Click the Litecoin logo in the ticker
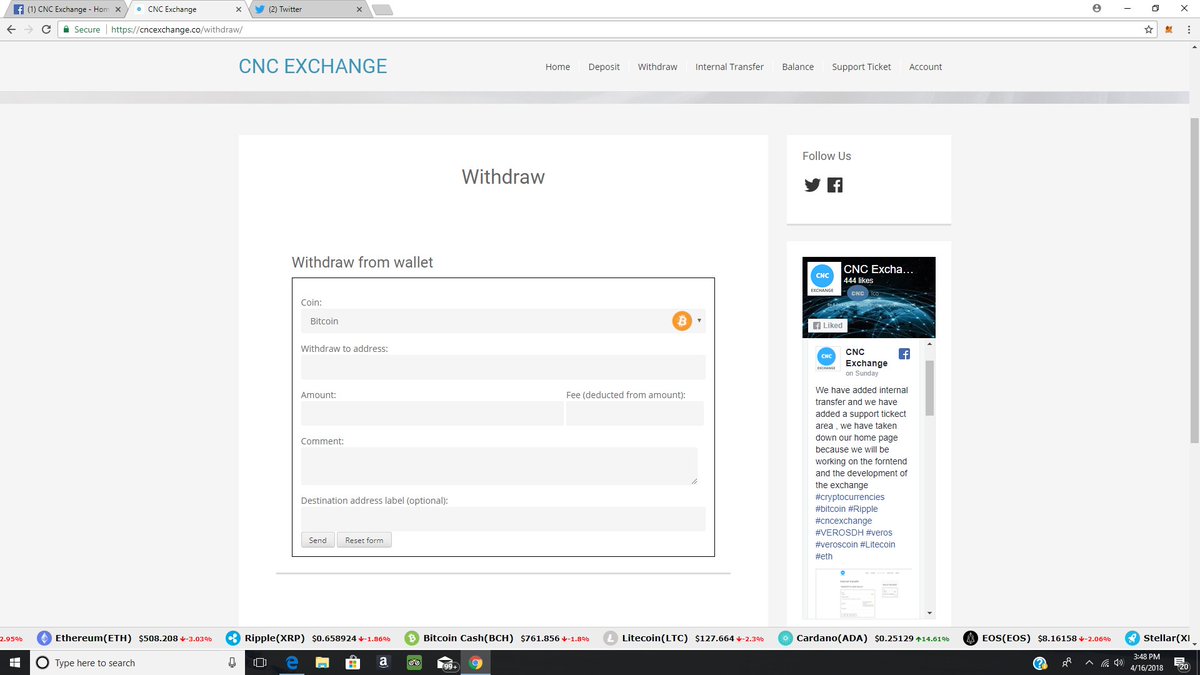Viewport: 1200px width, 675px height. click(609, 638)
